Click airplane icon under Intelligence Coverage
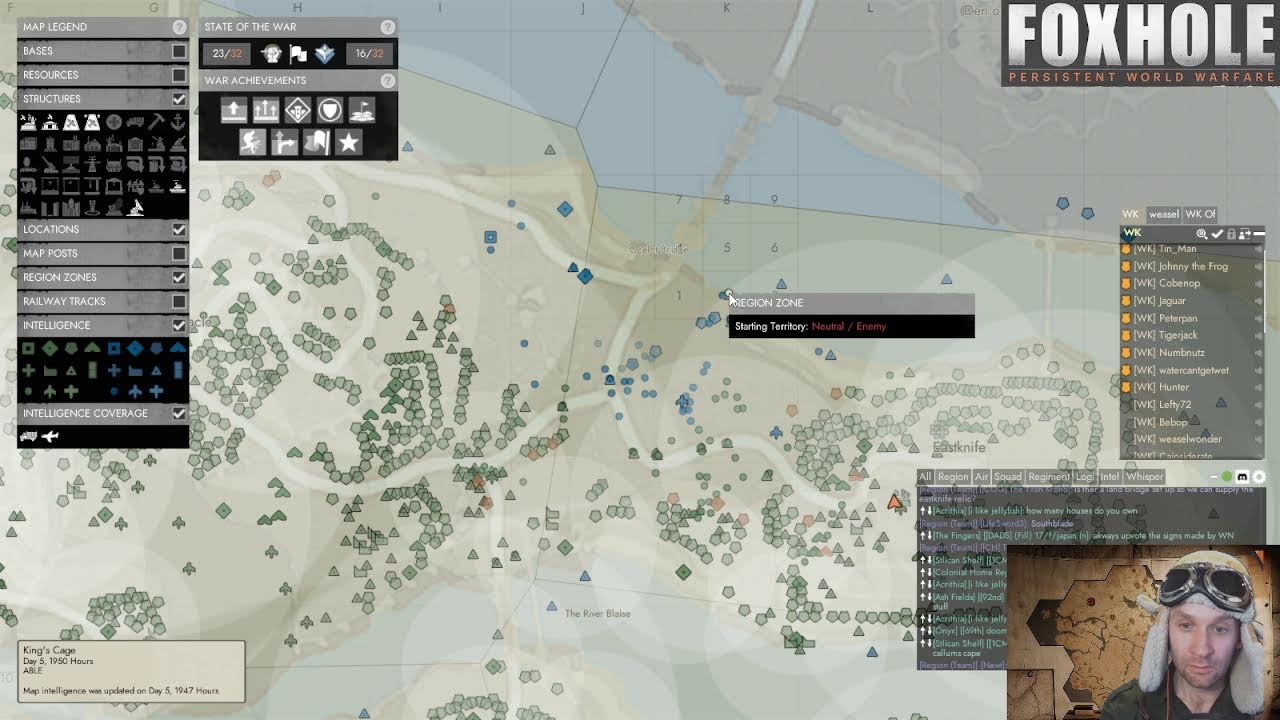The height and width of the screenshot is (720, 1280). 50,436
